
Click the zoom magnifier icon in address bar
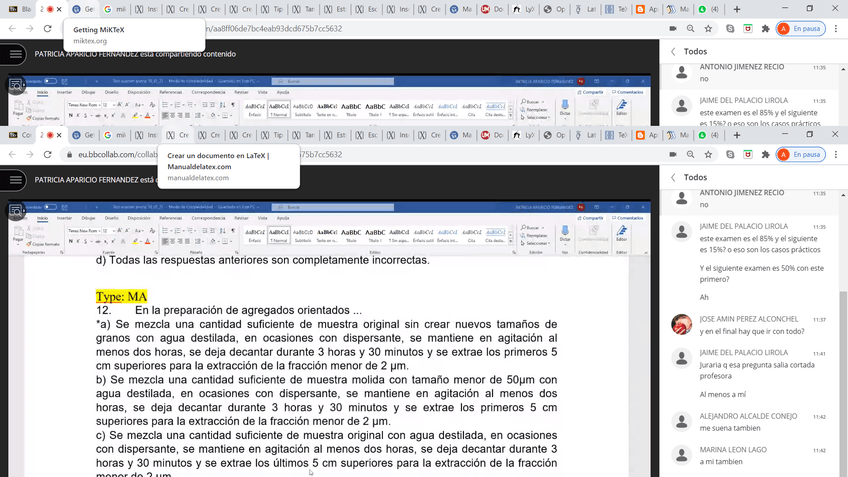click(x=691, y=155)
